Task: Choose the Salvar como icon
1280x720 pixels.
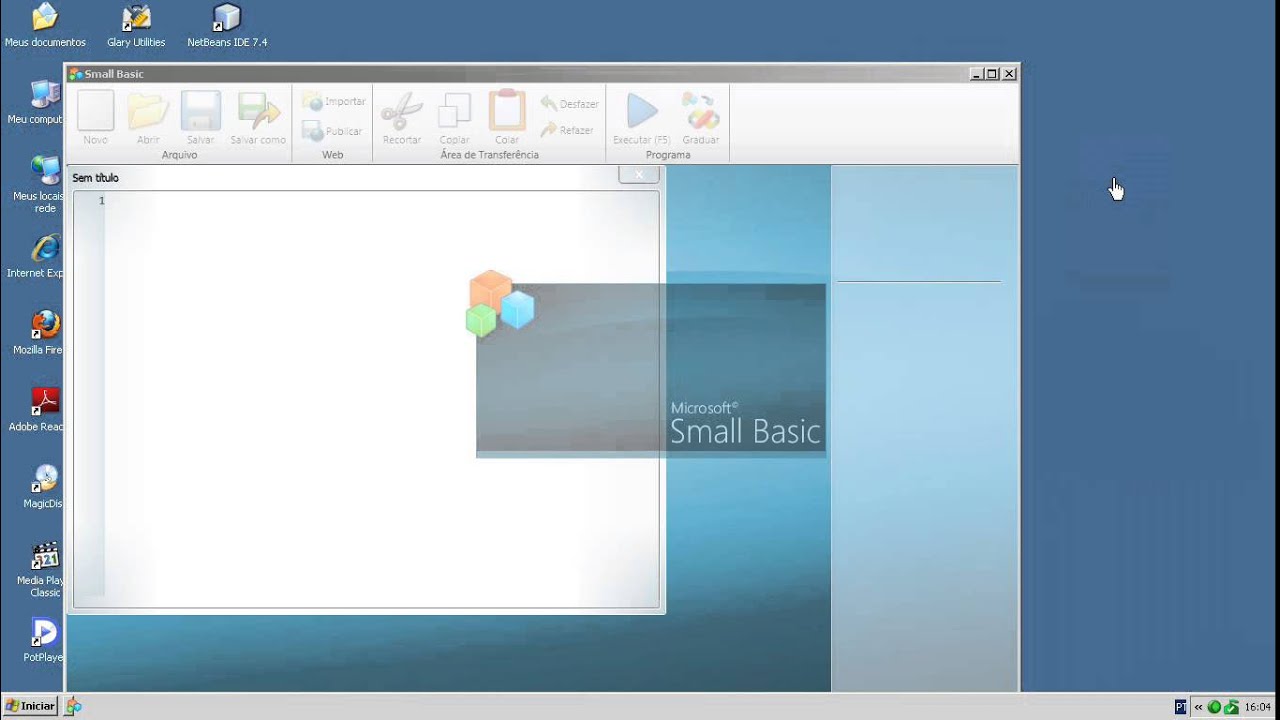Action: click(x=258, y=112)
